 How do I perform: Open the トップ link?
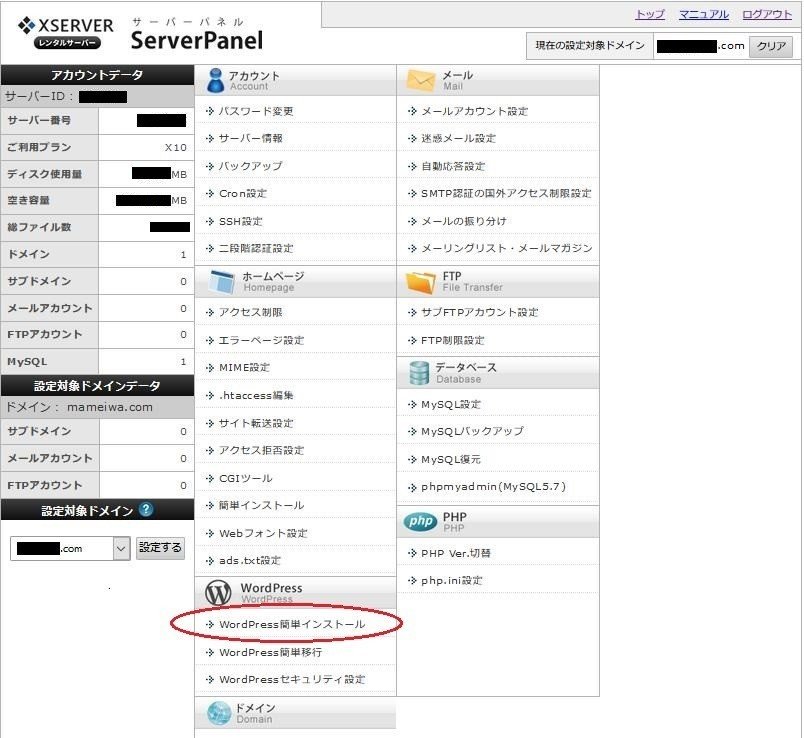point(650,14)
